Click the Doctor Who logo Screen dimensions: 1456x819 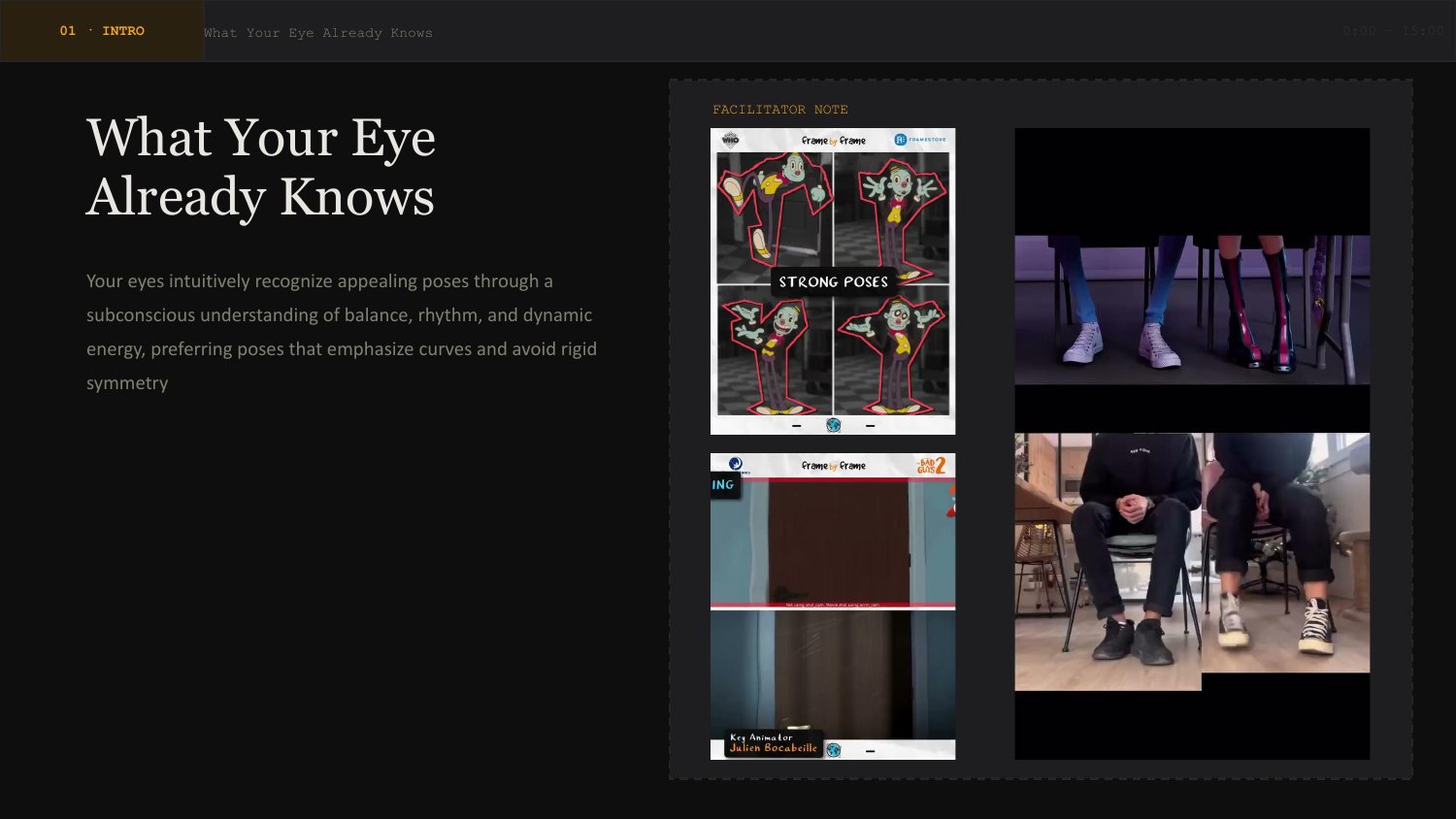pos(731,141)
